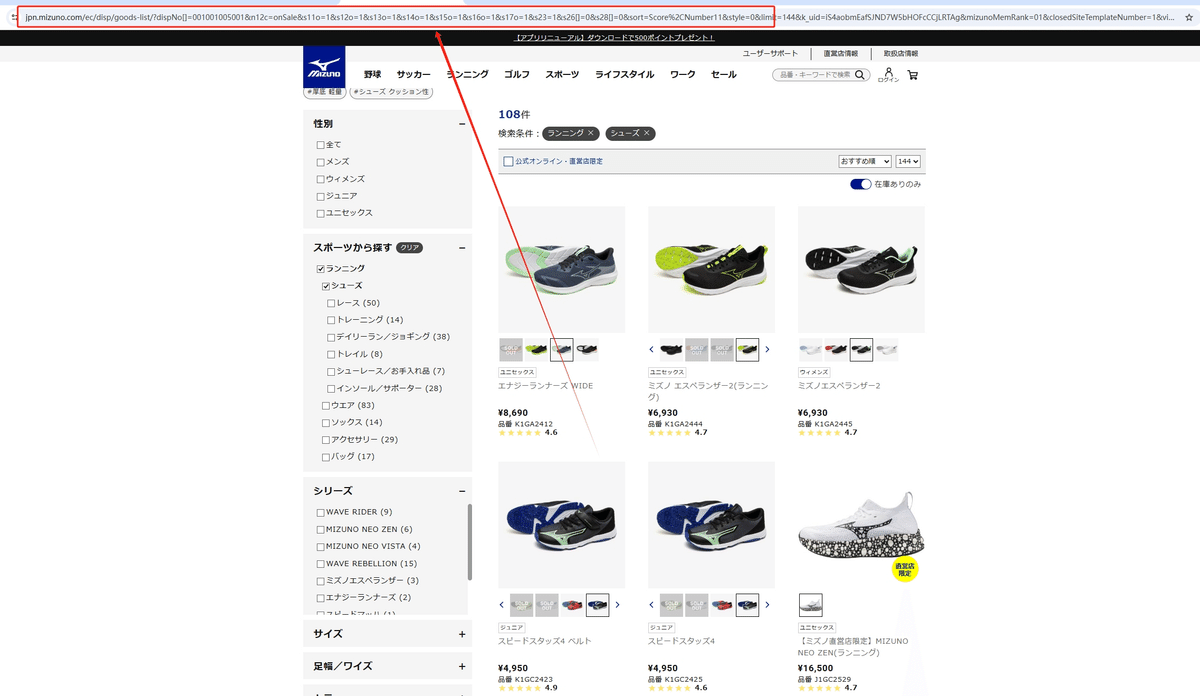Open the ゴルフ menu

coord(517,75)
